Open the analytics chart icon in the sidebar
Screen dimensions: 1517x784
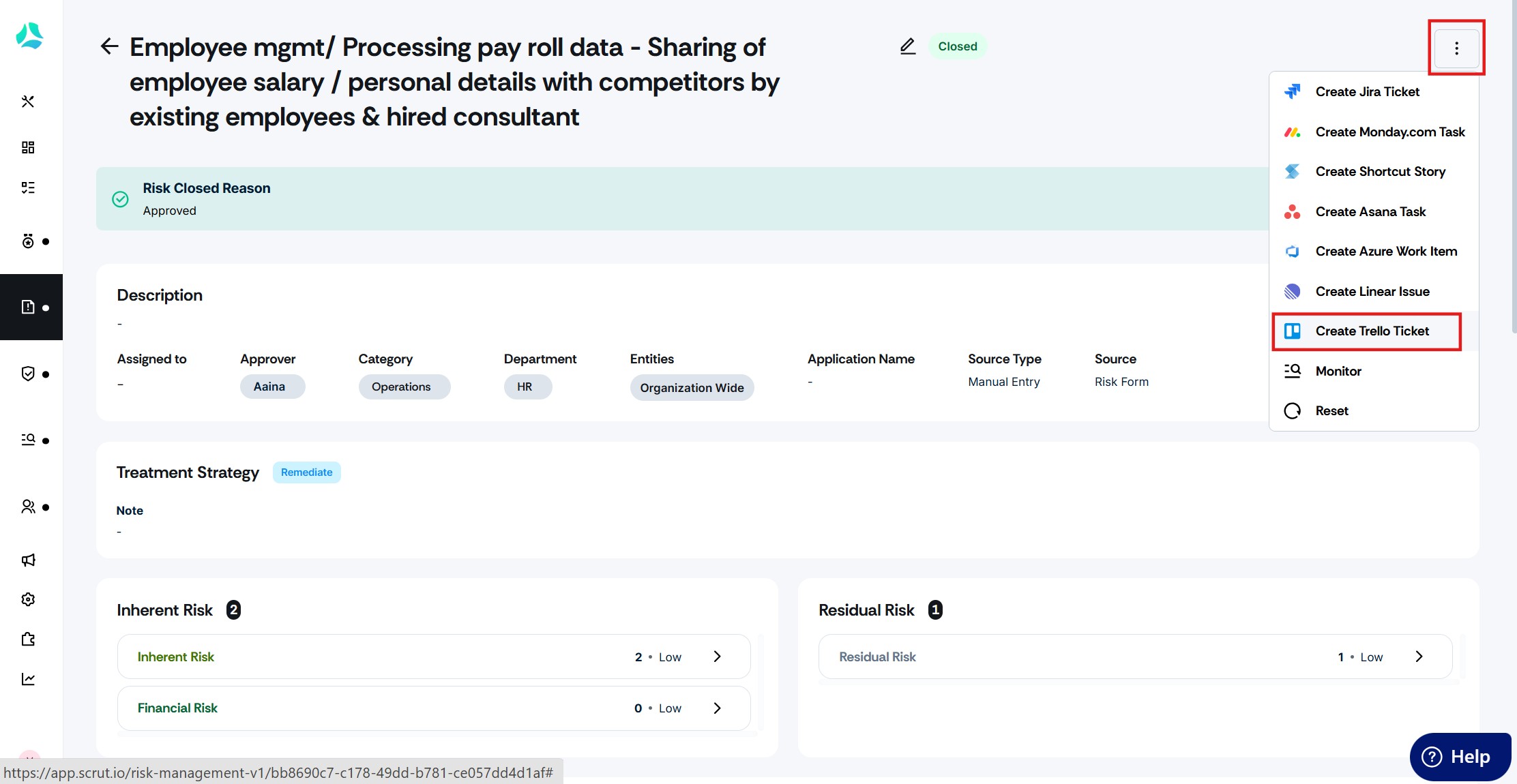pos(28,679)
